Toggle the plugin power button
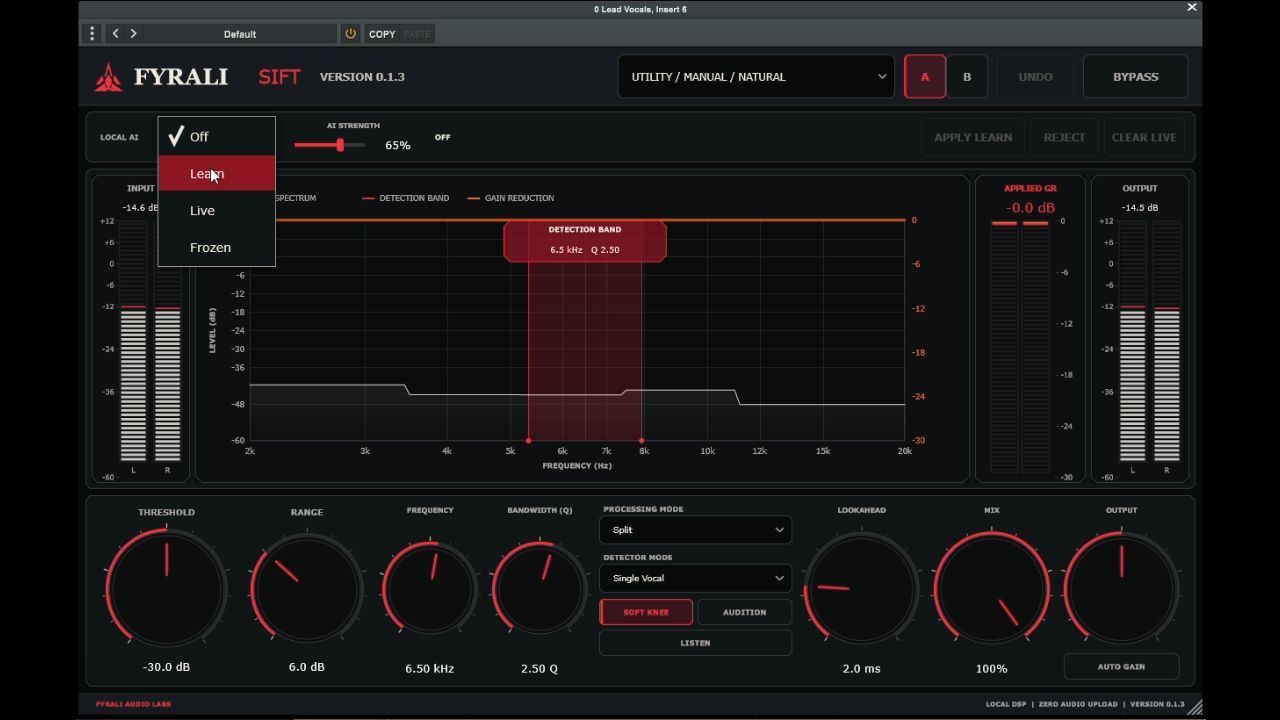 coord(350,34)
